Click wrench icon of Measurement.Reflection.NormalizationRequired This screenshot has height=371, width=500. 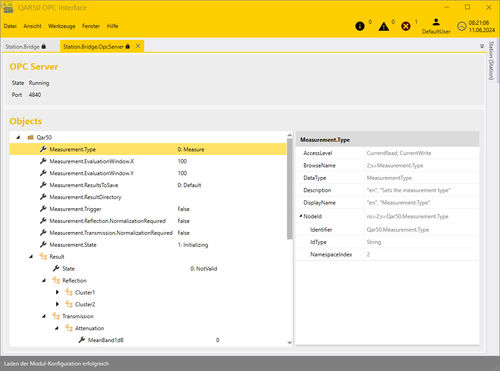[x=43, y=221]
